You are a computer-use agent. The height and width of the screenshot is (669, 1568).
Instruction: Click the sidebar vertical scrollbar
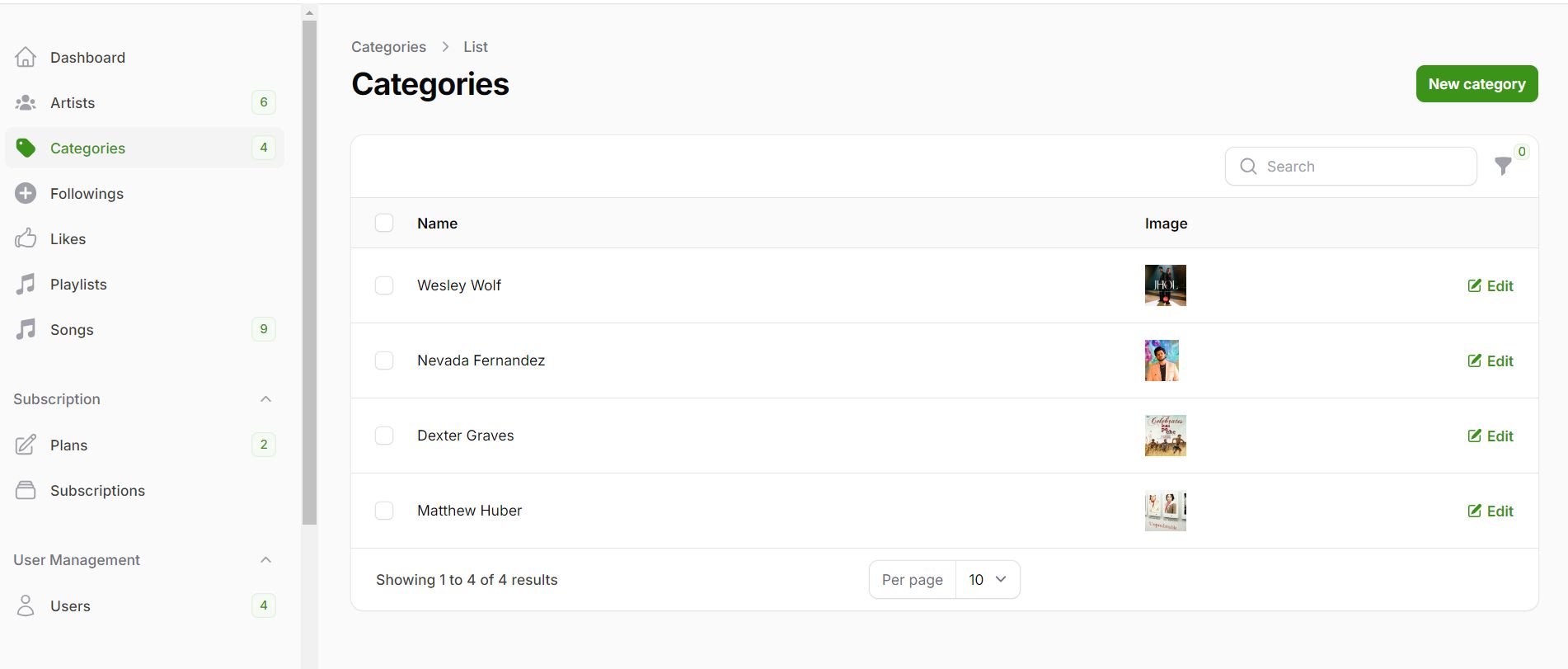(309, 272)
